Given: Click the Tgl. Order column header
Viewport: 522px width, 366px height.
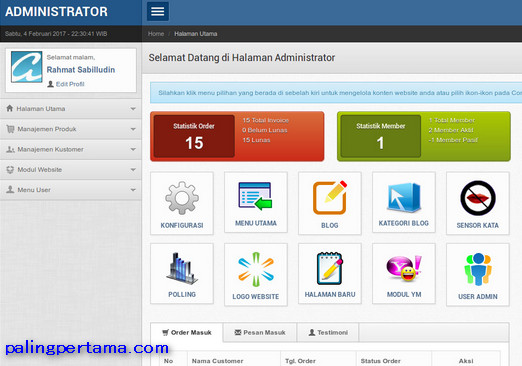Looking at the screenshot, I should [x=300, y=361].
